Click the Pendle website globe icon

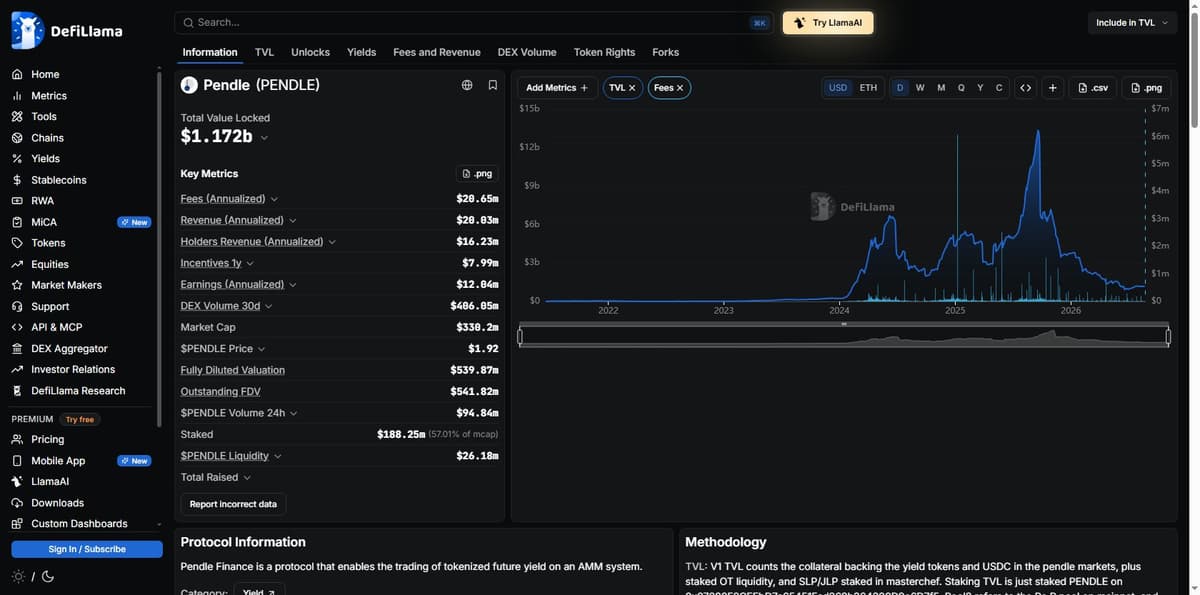467,85
